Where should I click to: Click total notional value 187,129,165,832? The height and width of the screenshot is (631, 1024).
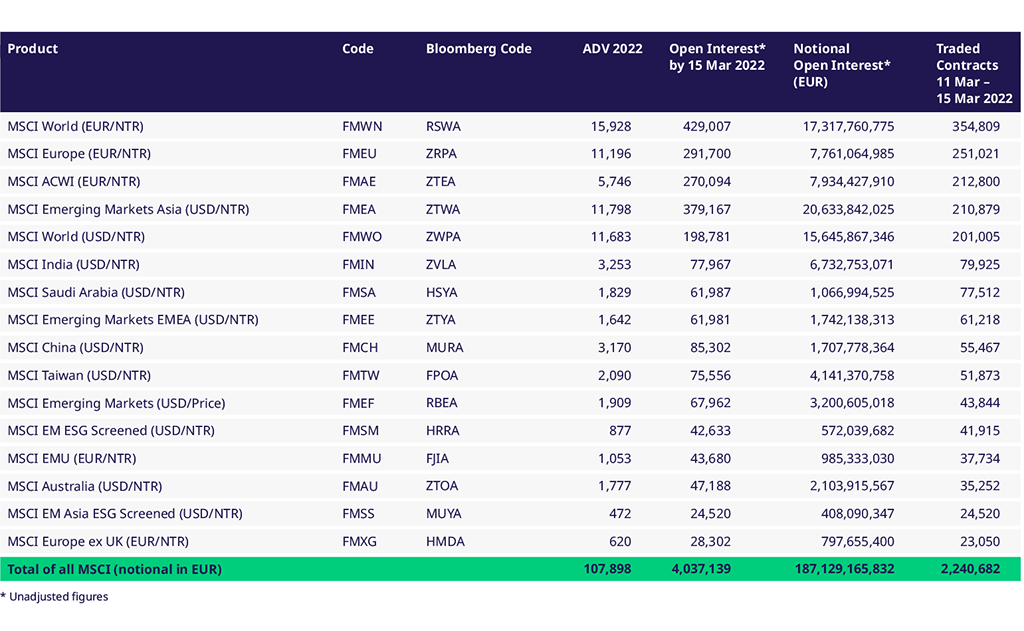coord(834,569)
